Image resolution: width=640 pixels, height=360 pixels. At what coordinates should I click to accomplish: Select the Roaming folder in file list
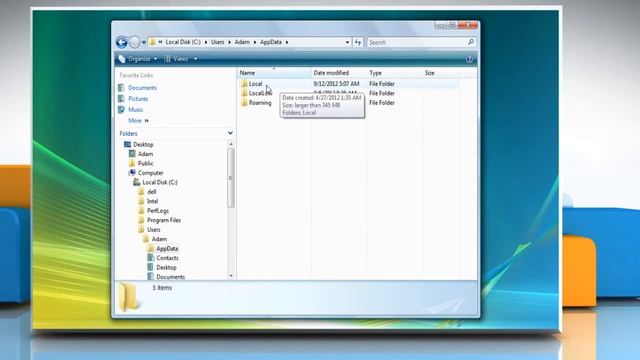click(260, 103)
